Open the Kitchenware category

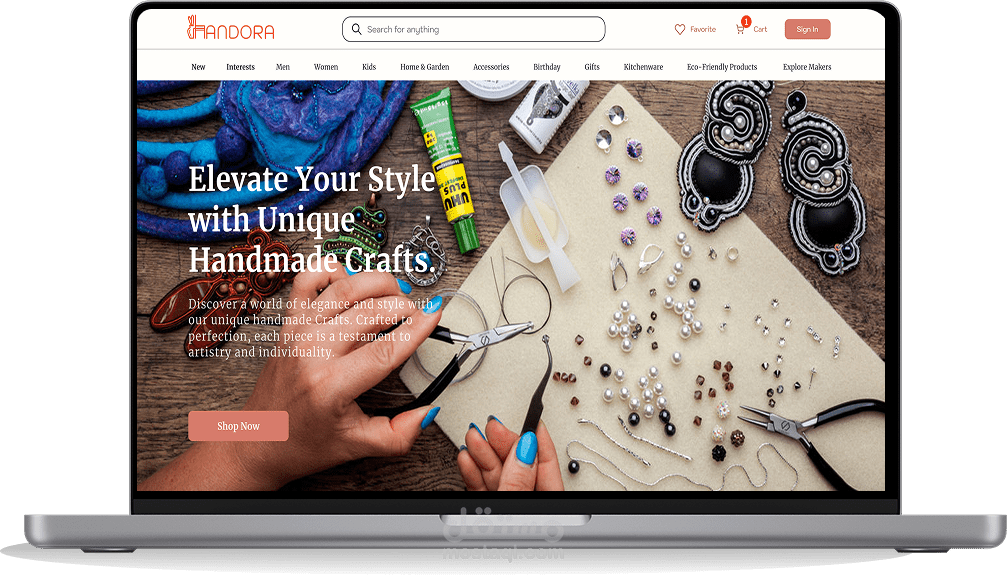(643, 67)
